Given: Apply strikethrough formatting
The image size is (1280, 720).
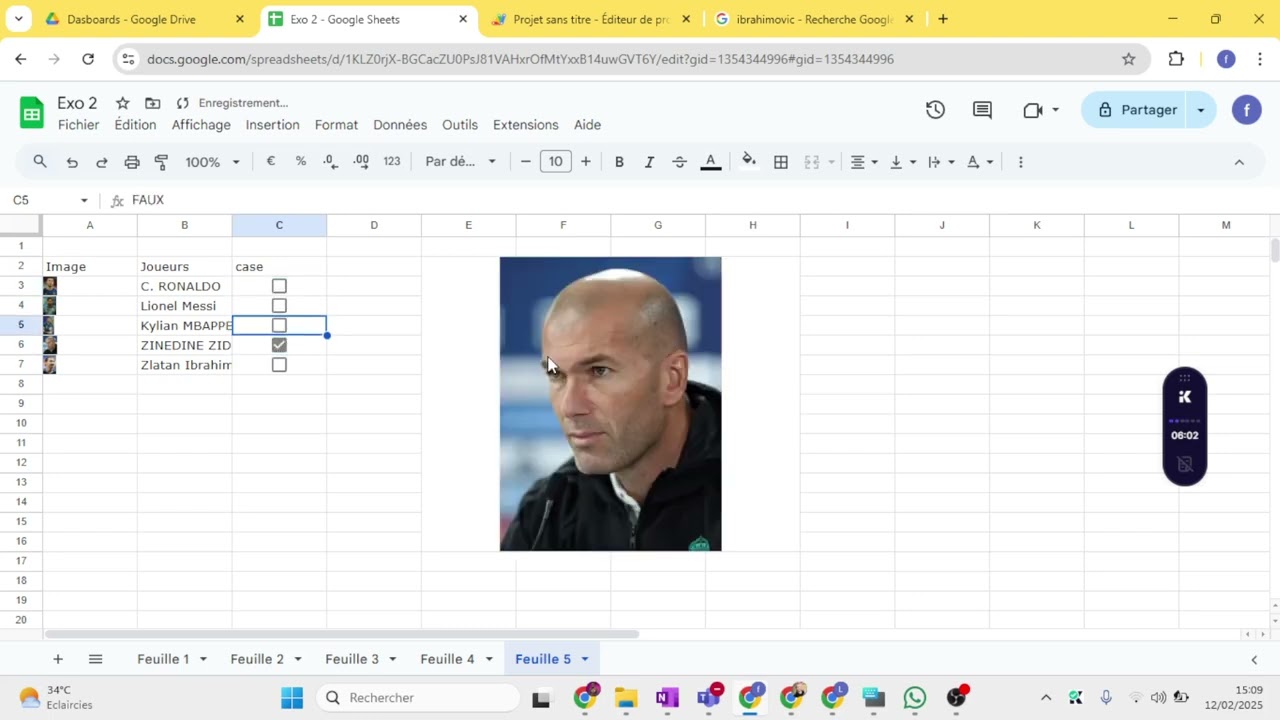Looking at the screenshot, I should (x=679, y=162).
